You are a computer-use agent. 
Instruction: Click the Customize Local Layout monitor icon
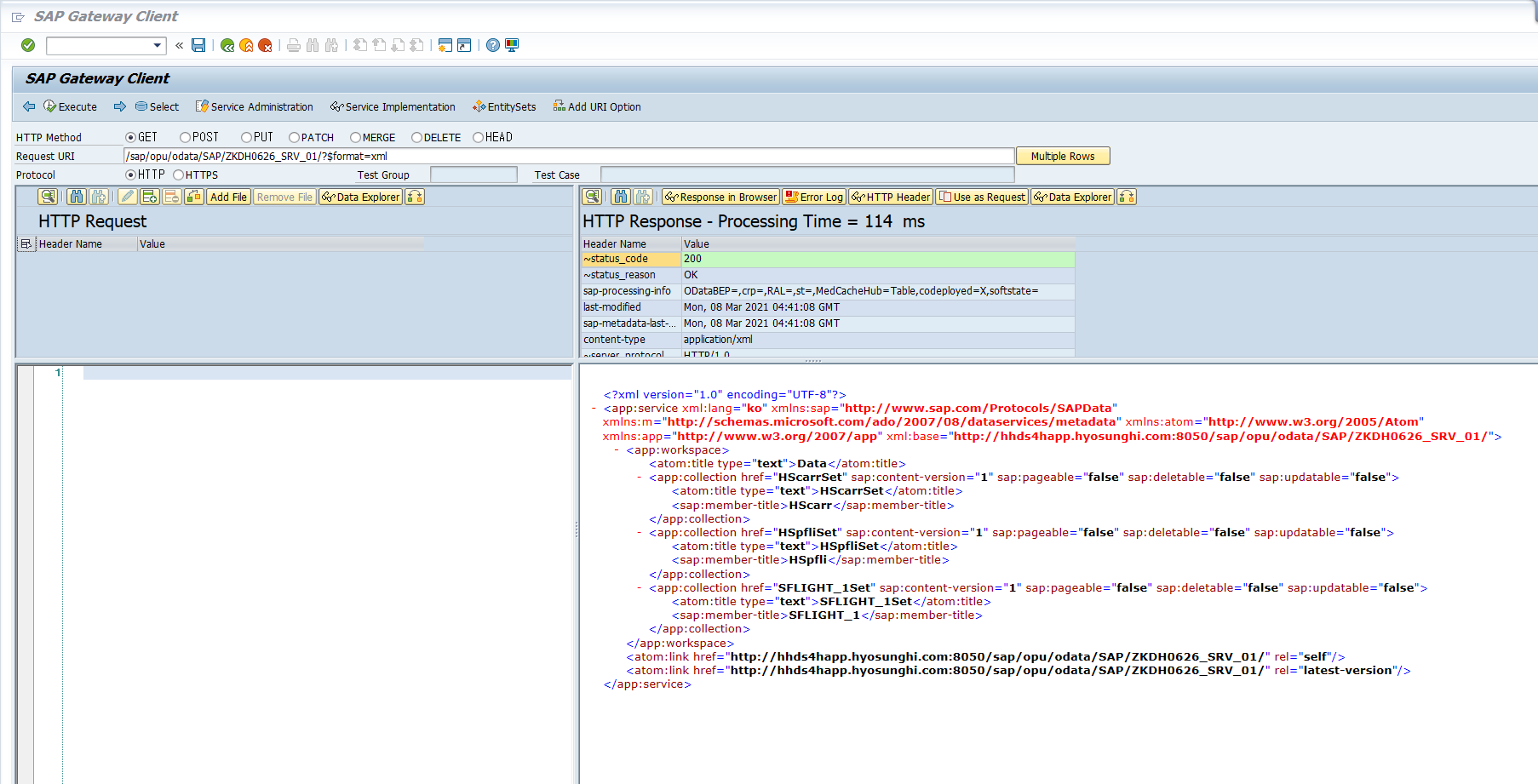click(x=512, y=45)
